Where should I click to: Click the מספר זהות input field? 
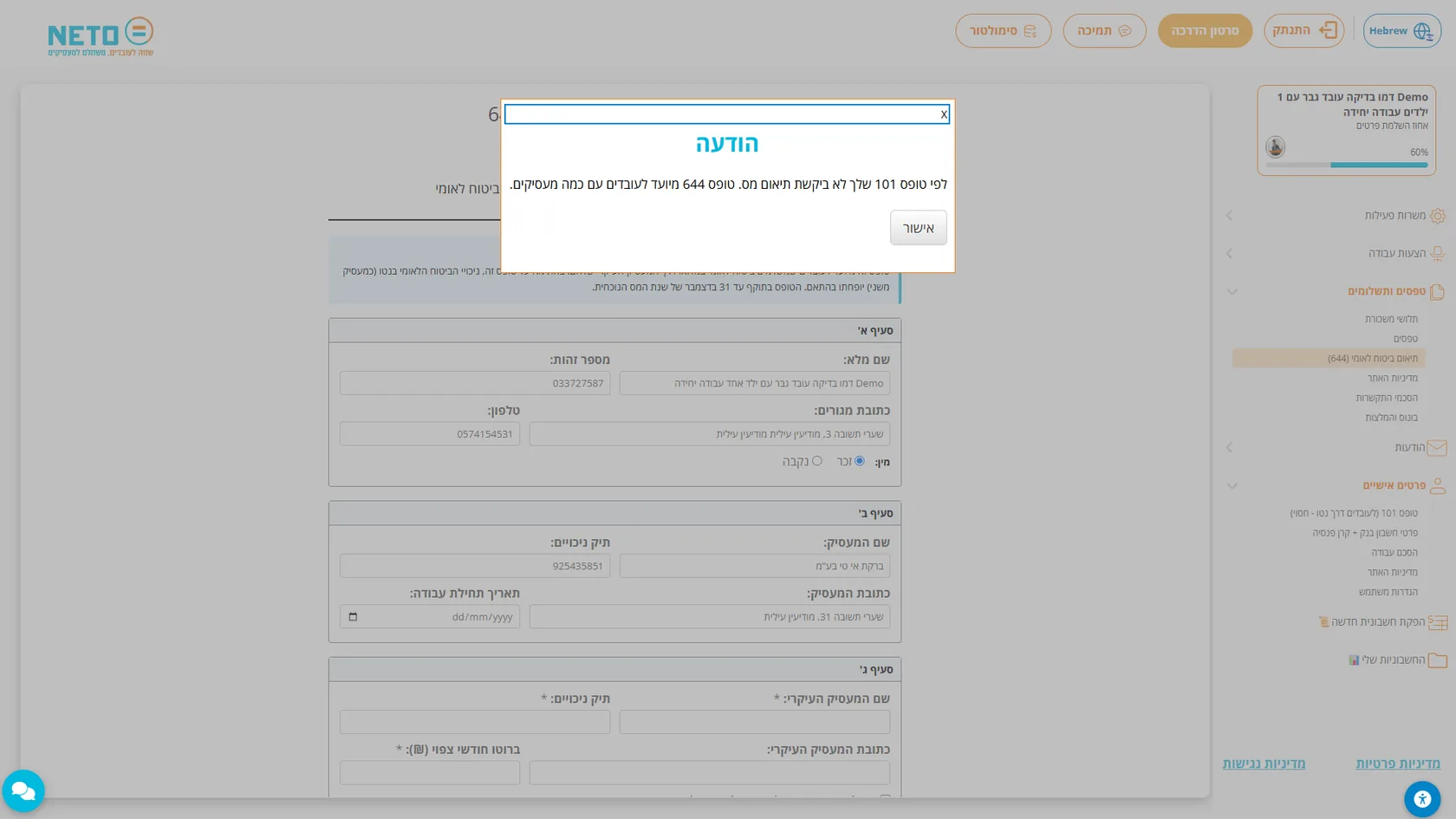[475, 383]
